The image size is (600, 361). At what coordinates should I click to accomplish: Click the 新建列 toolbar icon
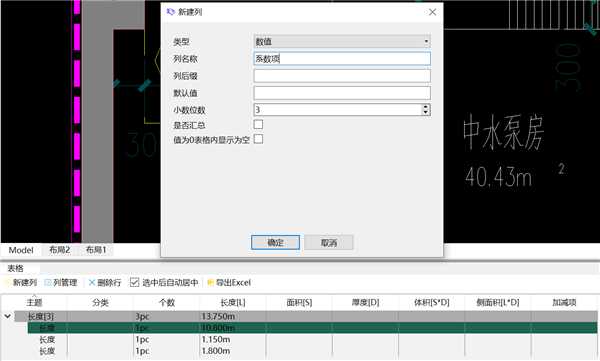tap(7, 283)
